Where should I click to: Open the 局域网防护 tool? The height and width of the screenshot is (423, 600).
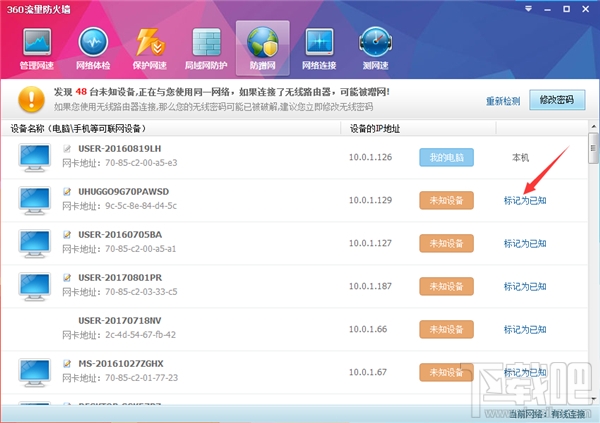coord(206,49)
